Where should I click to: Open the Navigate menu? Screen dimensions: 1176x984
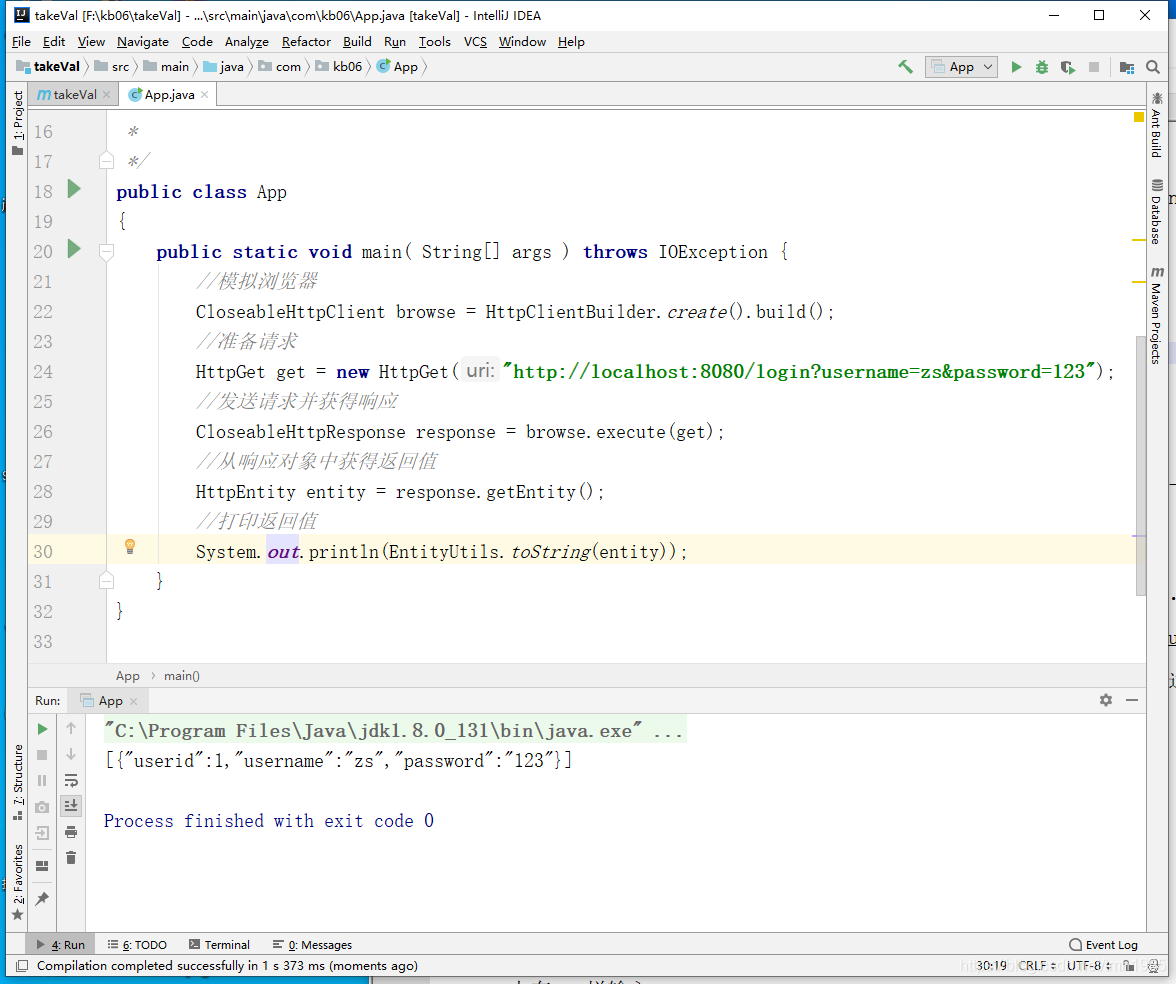(x=142, y=42)
